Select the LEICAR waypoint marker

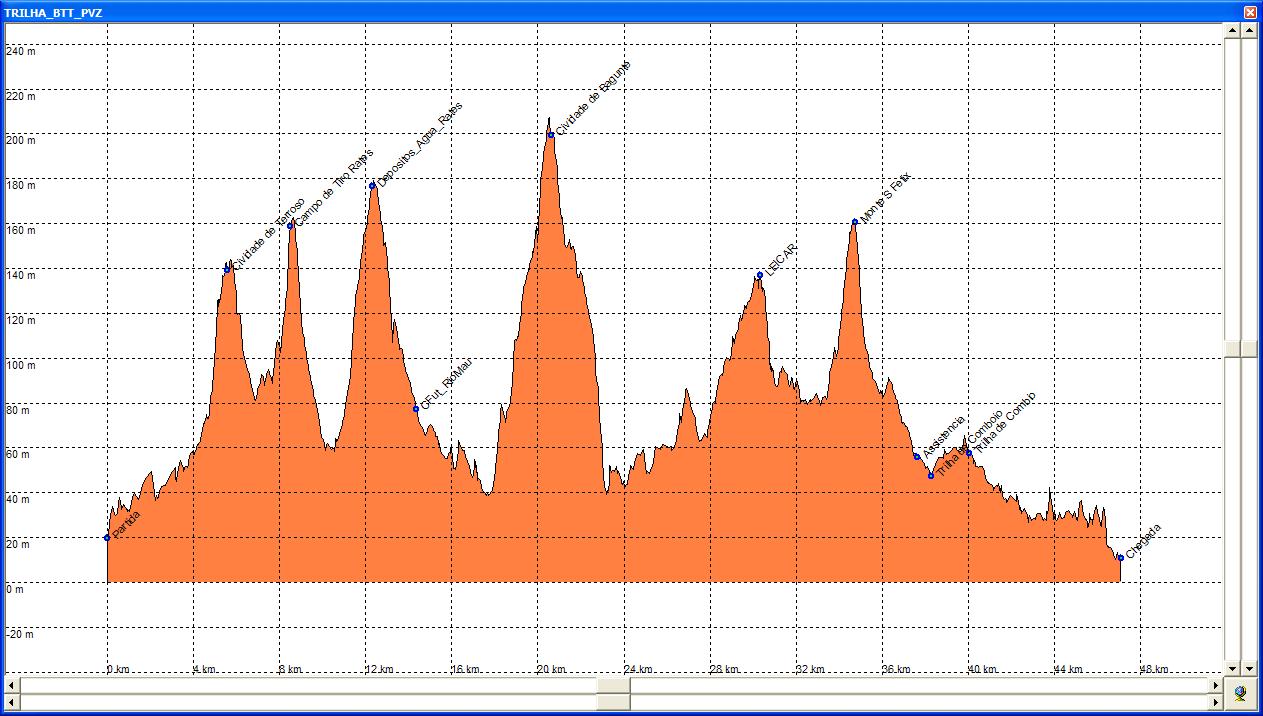[760, 275]
